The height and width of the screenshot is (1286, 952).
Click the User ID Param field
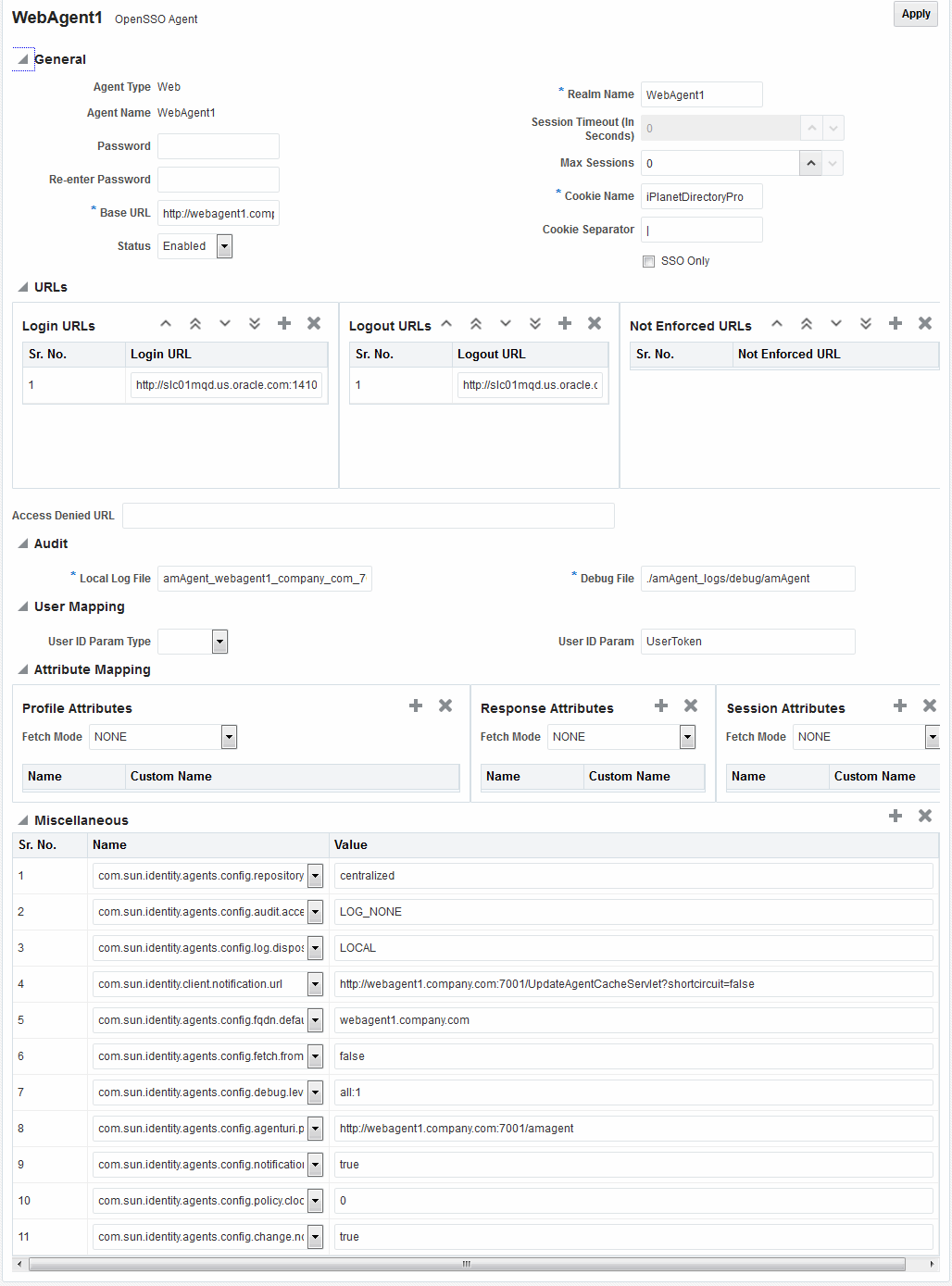coord(748,642)
